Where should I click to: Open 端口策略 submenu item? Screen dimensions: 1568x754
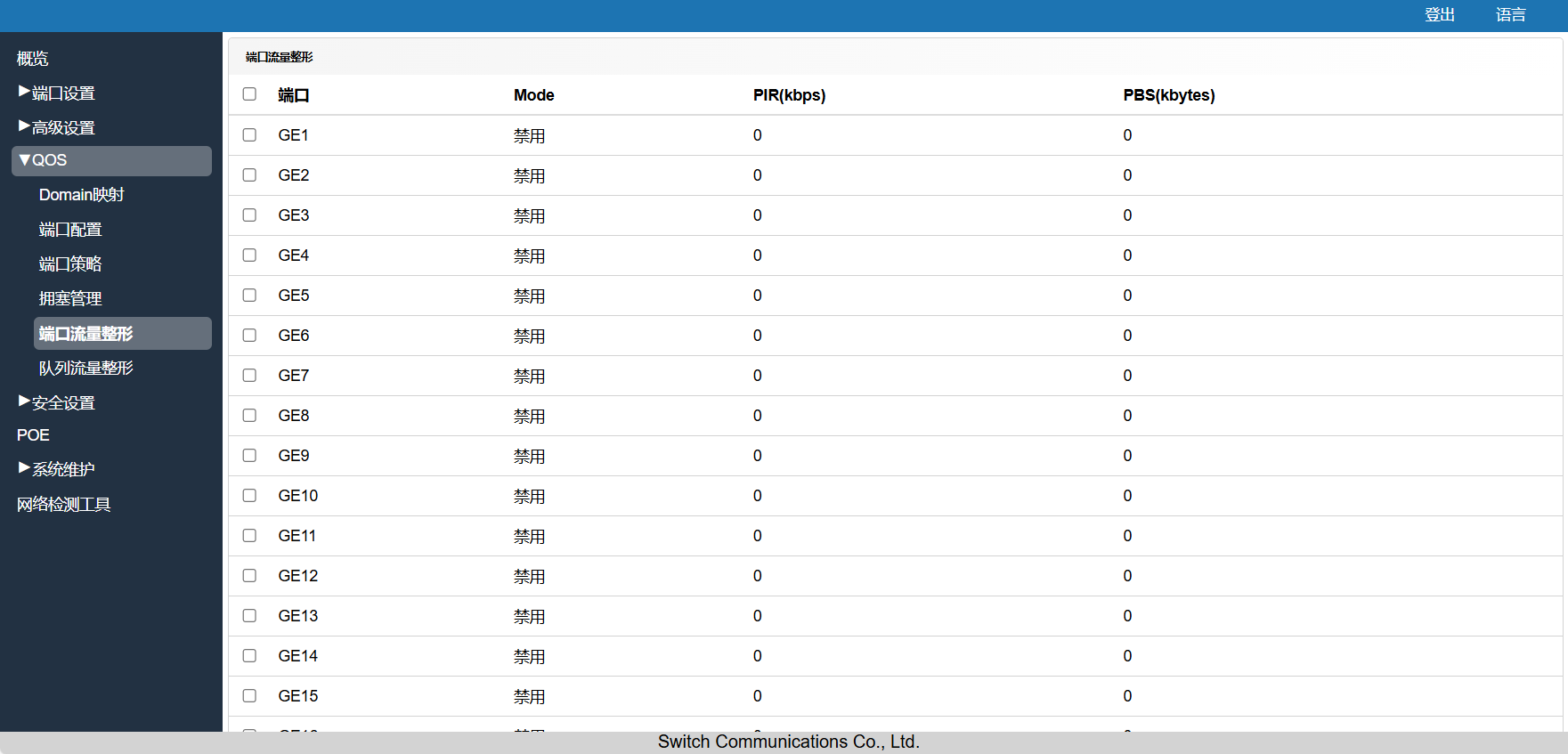click(x=70, y=264)
